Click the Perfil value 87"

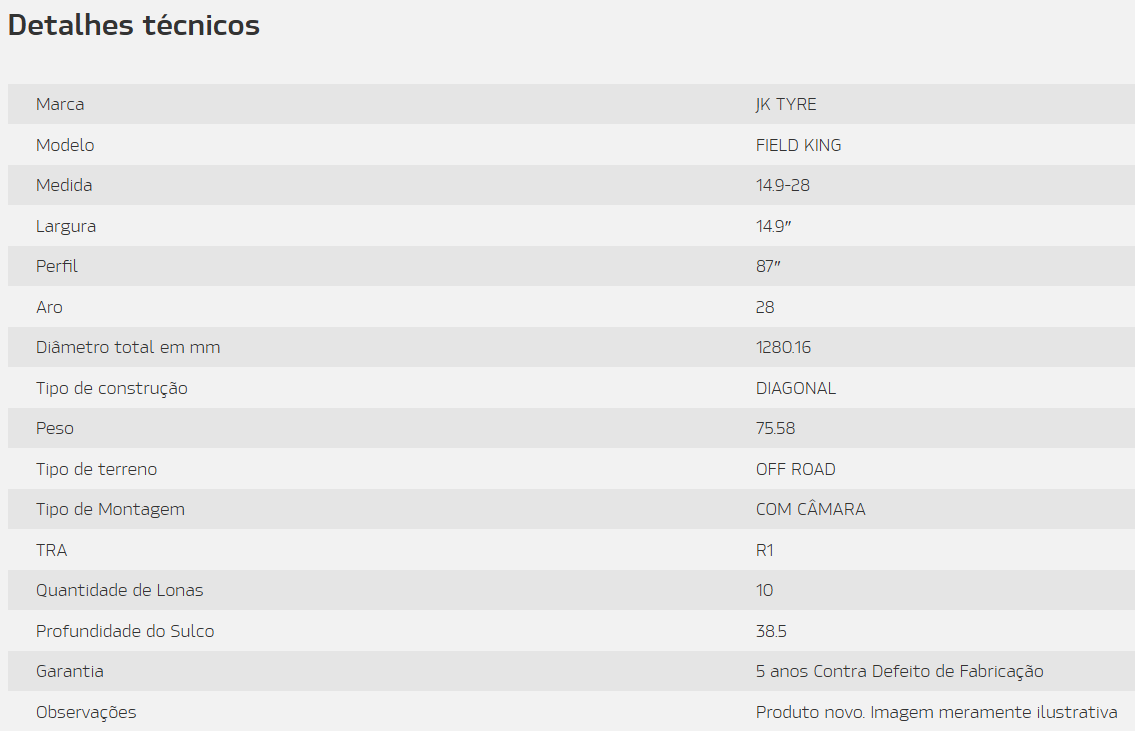click(x=768, y=266)
